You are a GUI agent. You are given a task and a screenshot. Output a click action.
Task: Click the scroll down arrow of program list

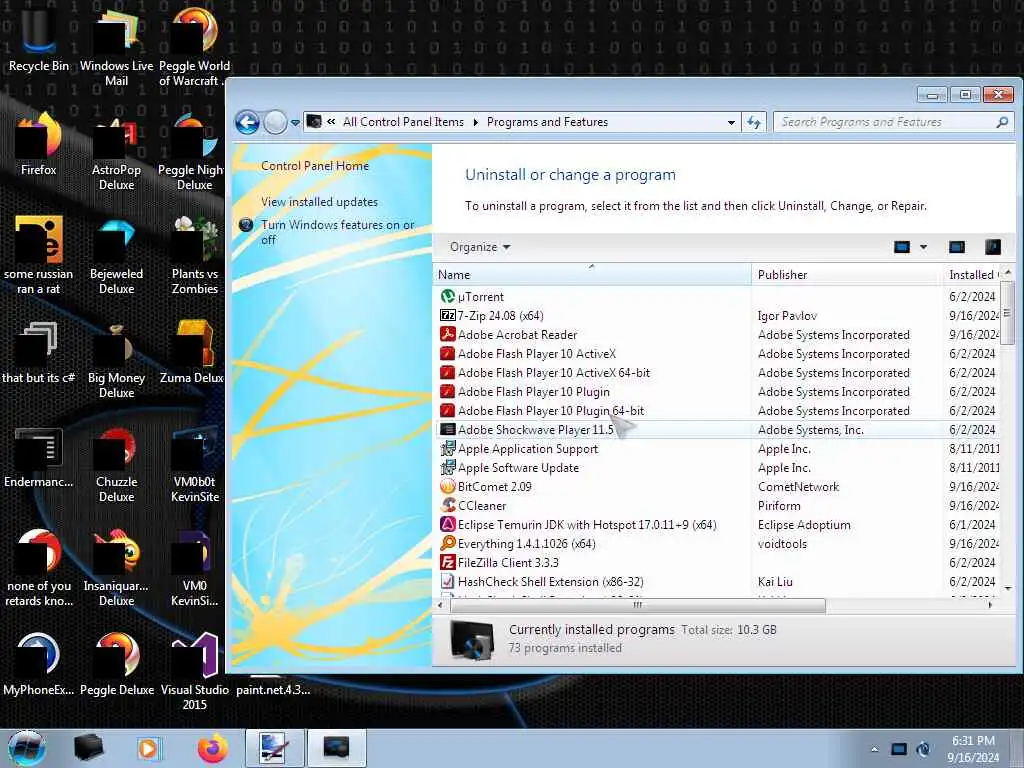pyautogui.click(x=1008, y=588)
